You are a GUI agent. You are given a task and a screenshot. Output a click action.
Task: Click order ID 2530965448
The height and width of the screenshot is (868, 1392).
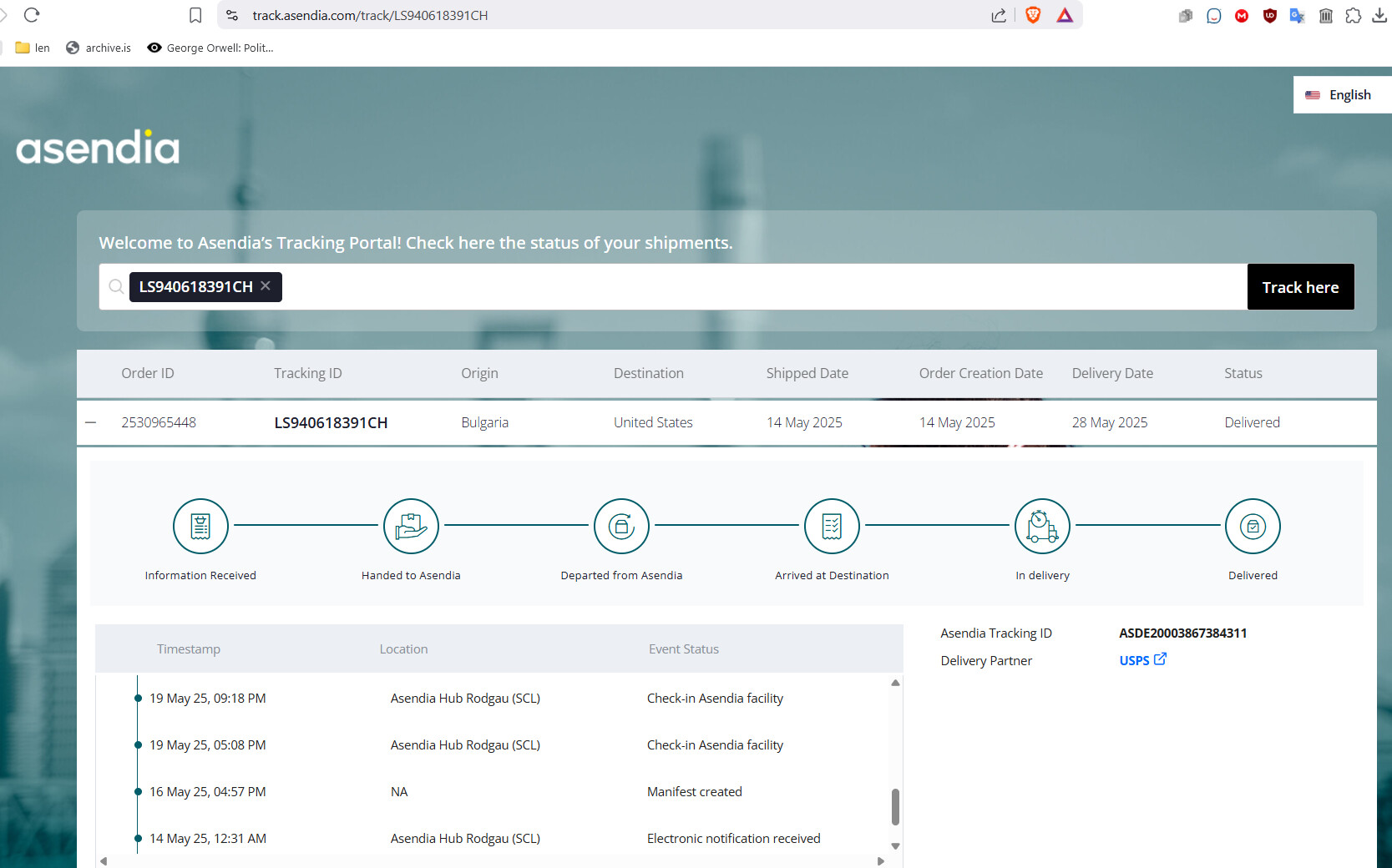[x=159, y=422]
